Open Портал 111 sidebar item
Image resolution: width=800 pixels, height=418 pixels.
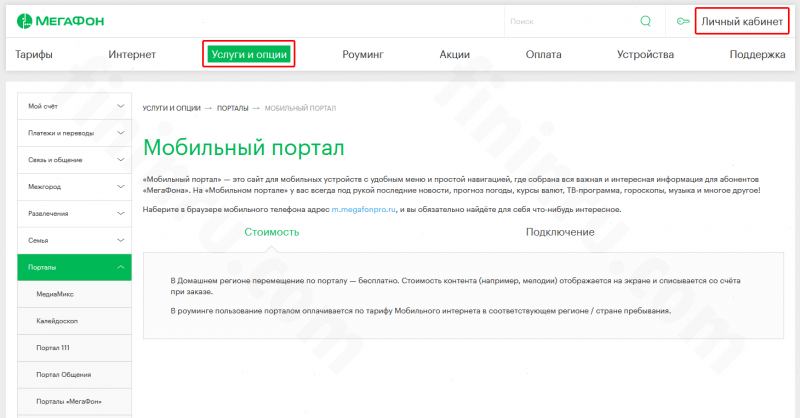pyautogui.click(x=74, y=348)
